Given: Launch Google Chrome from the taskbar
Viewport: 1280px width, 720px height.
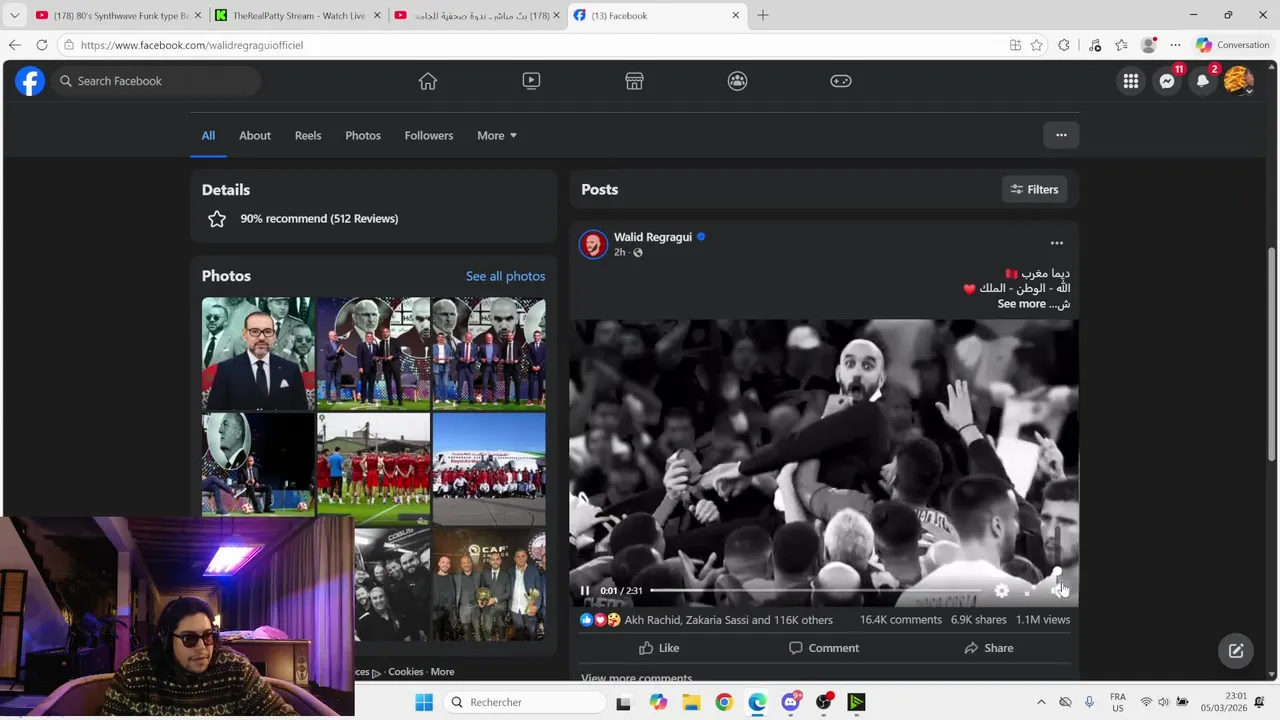Looking at the screenshot, I should (x=724, y=702).
